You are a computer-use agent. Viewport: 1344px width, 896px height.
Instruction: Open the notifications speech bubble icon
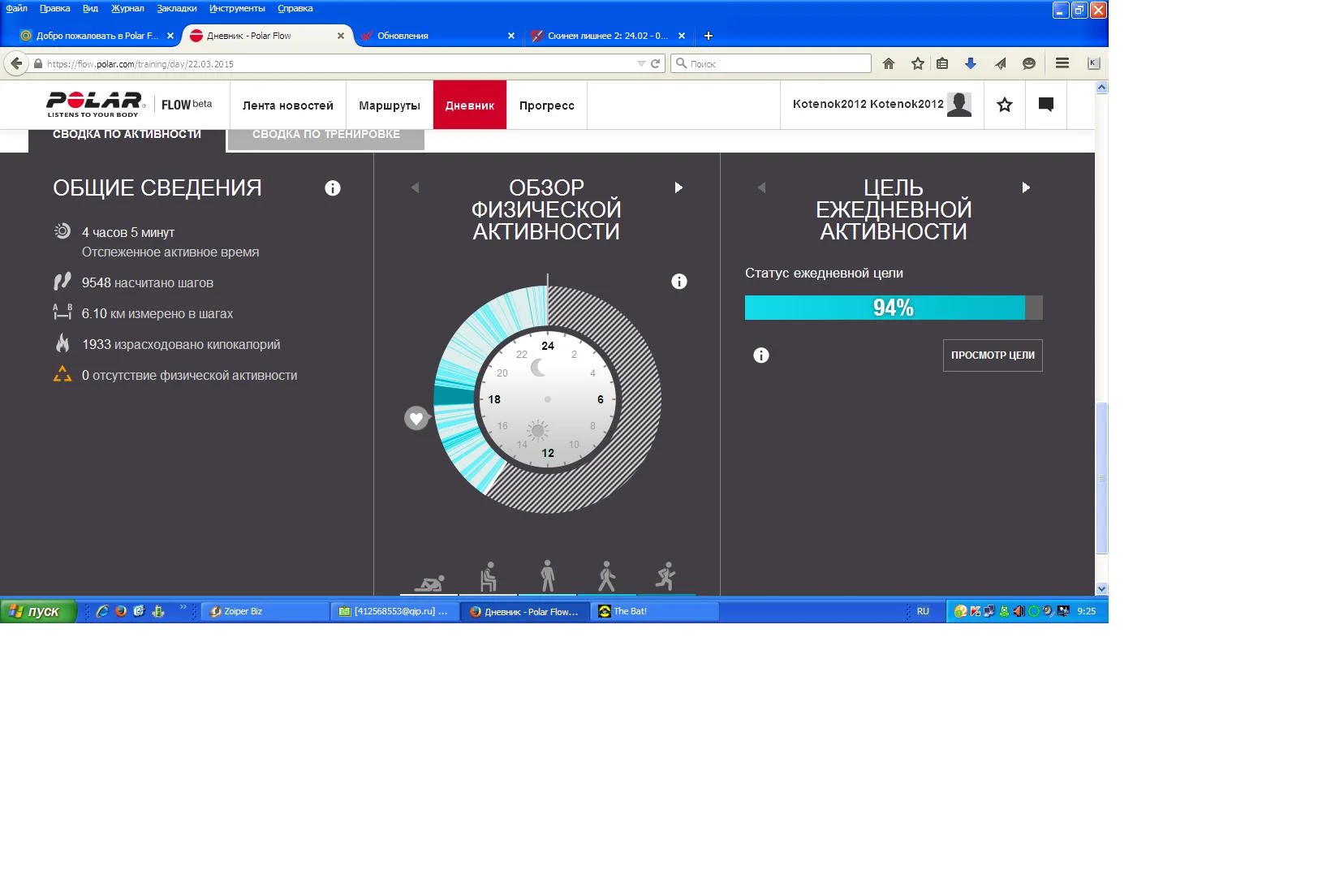1046,105
